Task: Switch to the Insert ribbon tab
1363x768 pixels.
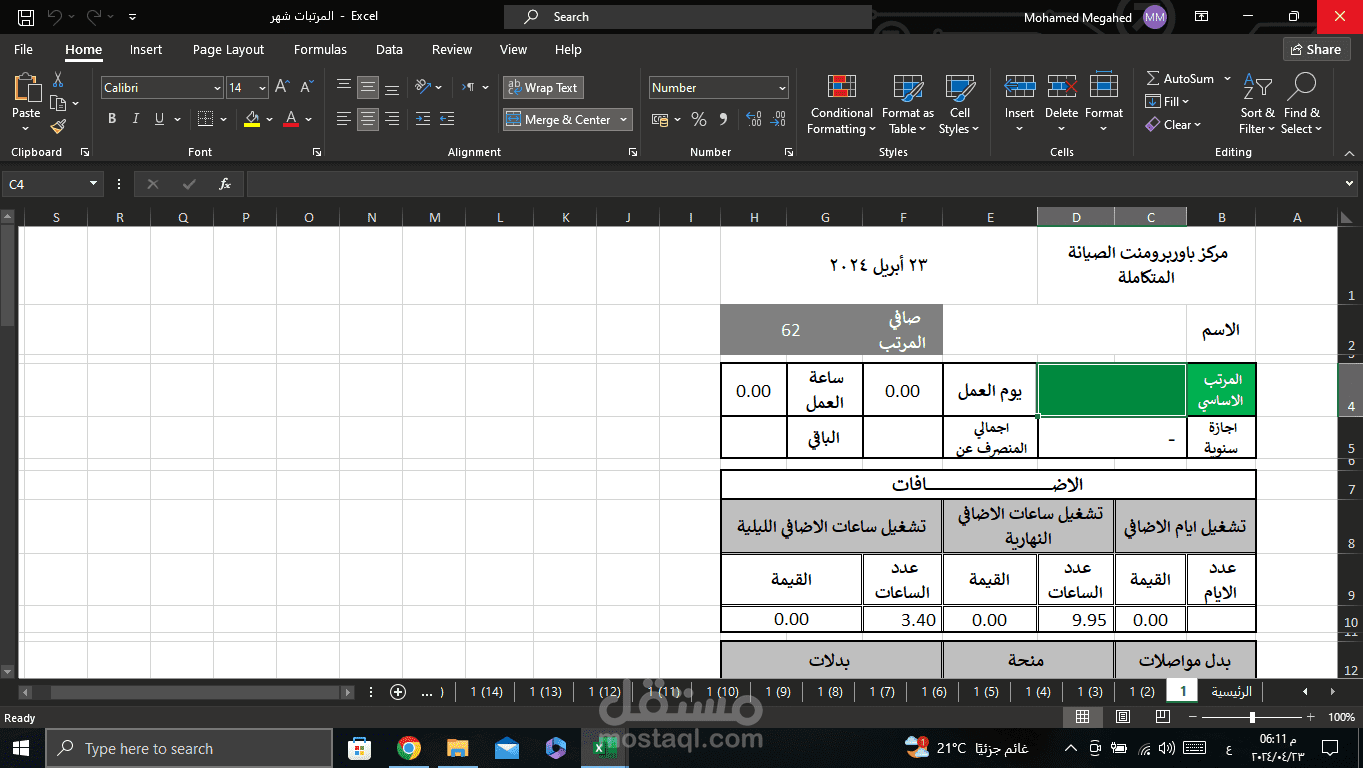Action: coord(146,49)
